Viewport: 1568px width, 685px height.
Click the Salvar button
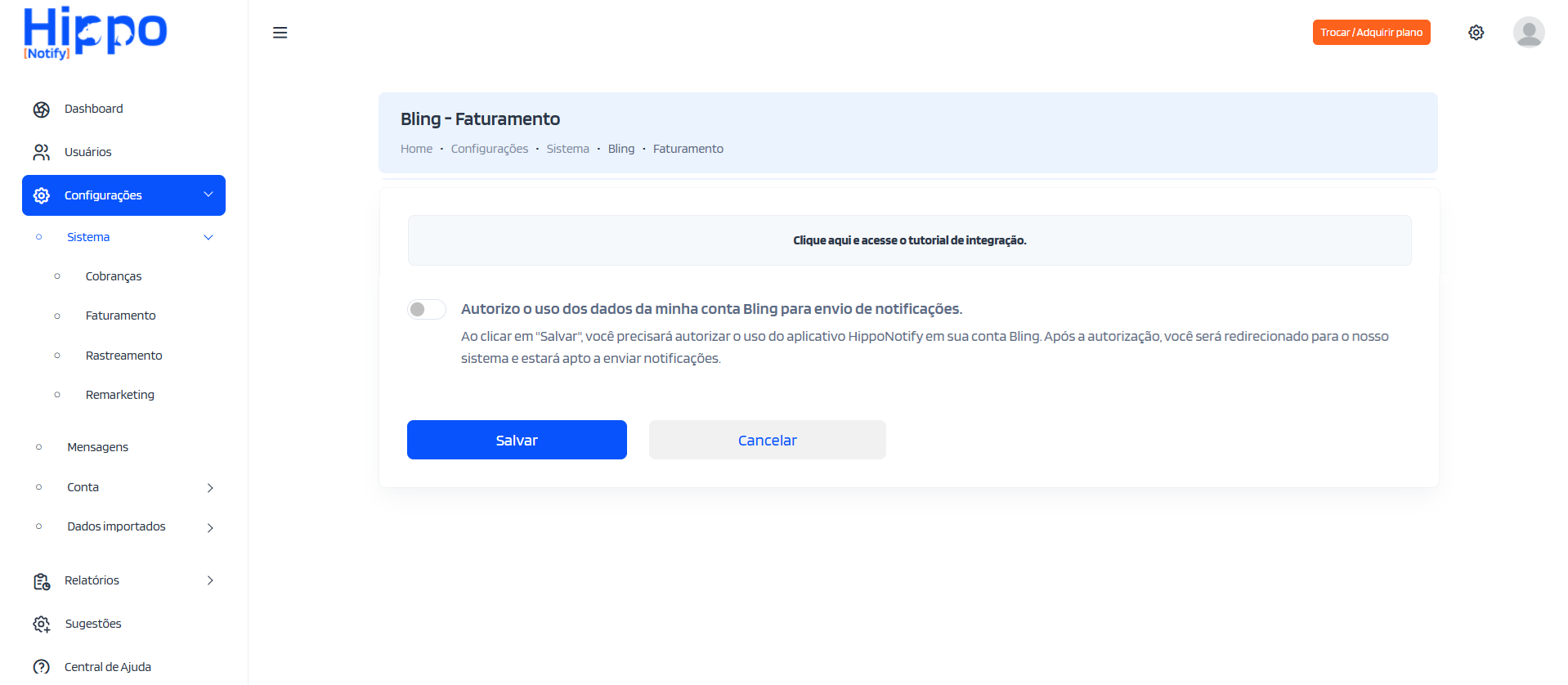tap(517, 440)
